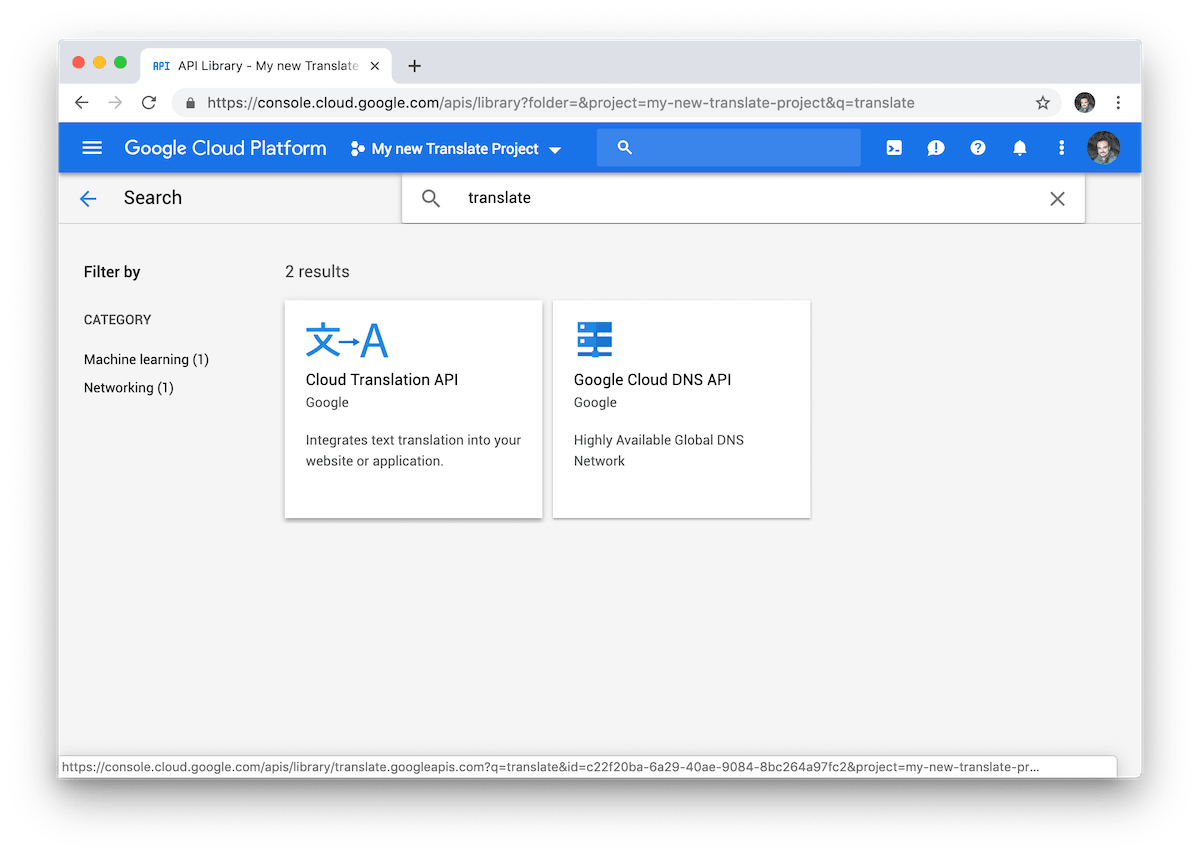Filter results by Networking category
Viewport: 1200px width, 855px height.
(x=128, y=387)
